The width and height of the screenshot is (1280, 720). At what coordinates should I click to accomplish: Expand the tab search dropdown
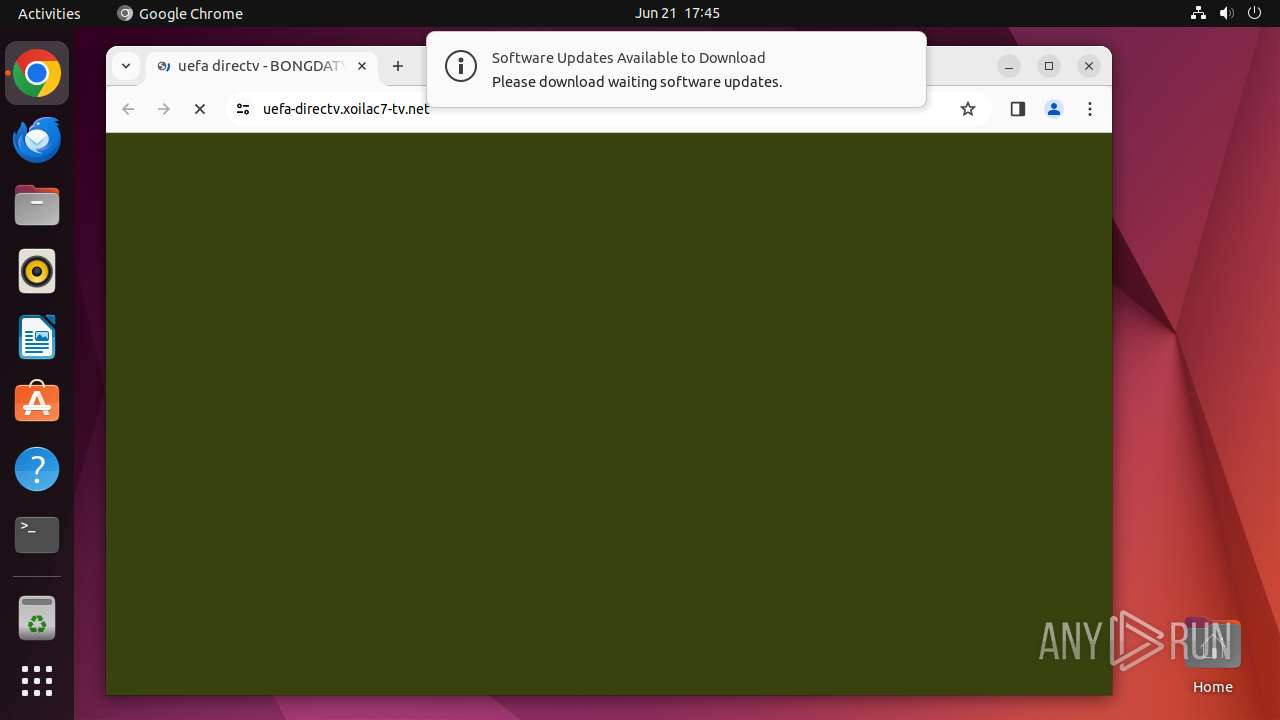coord(126,66)
